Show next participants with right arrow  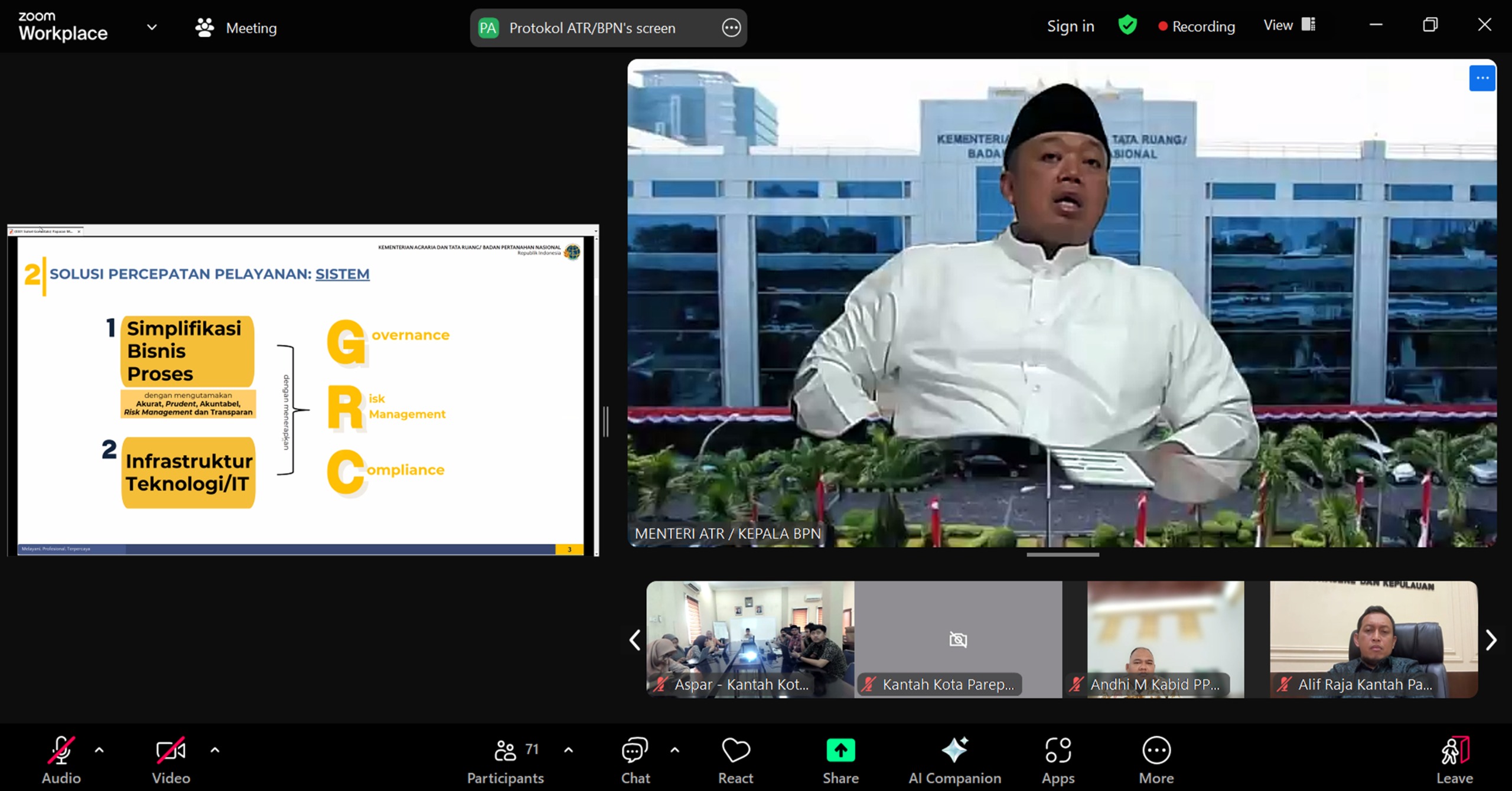(x=1491, y=640)
